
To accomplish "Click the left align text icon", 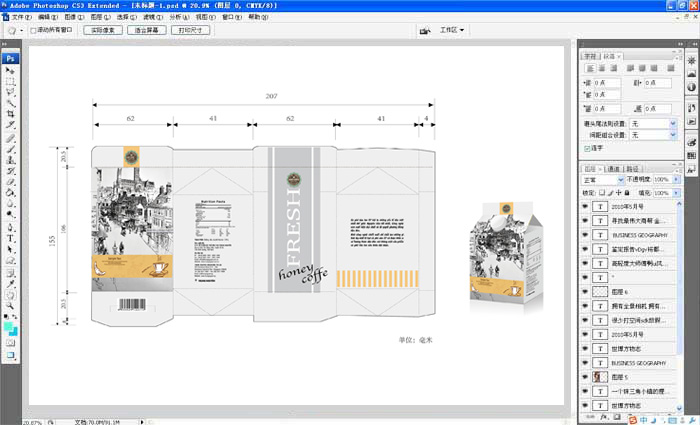I will pyautogui.click(x=588, y=69).
